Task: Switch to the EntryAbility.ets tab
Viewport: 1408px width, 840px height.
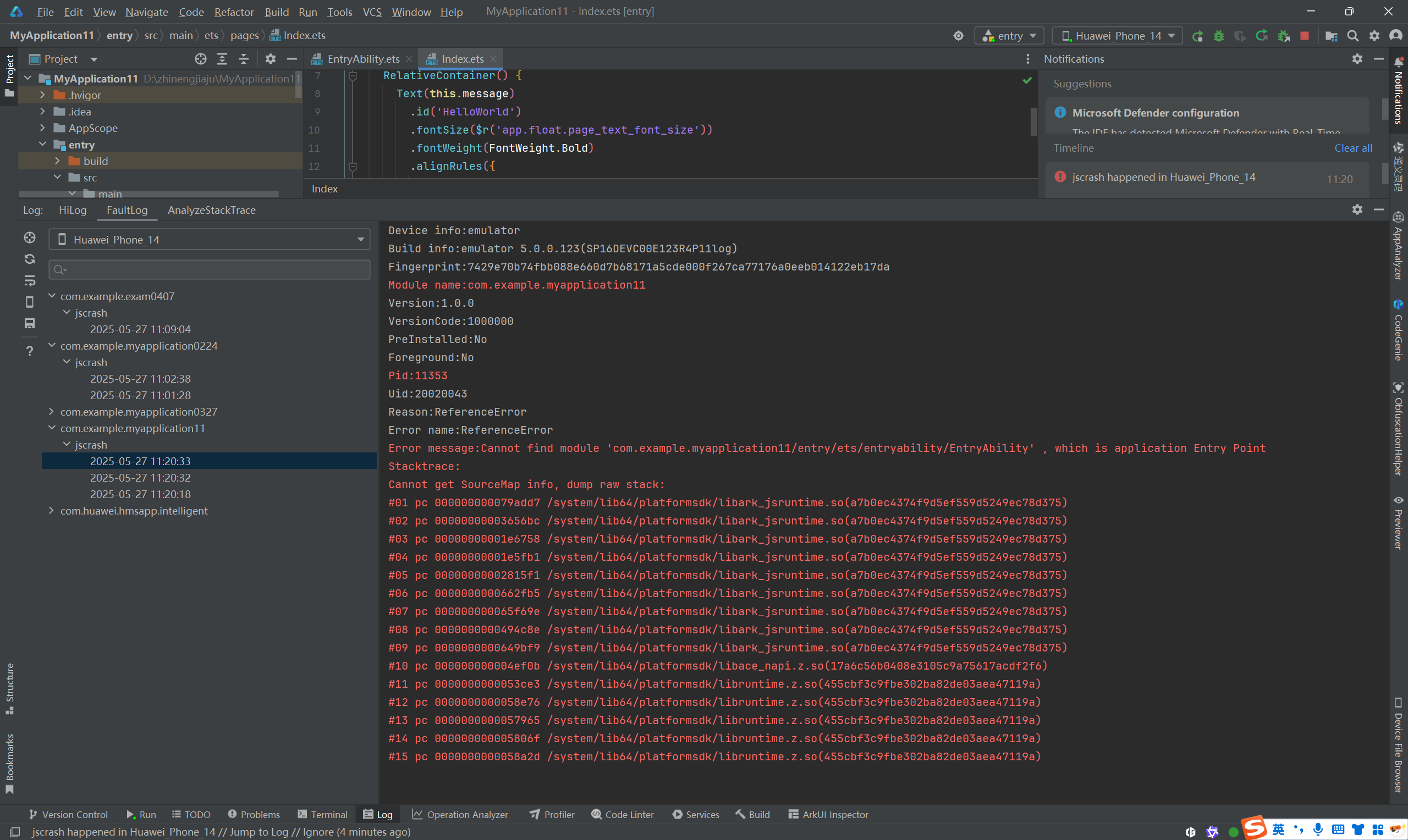Action: click(x=363, y=59)
